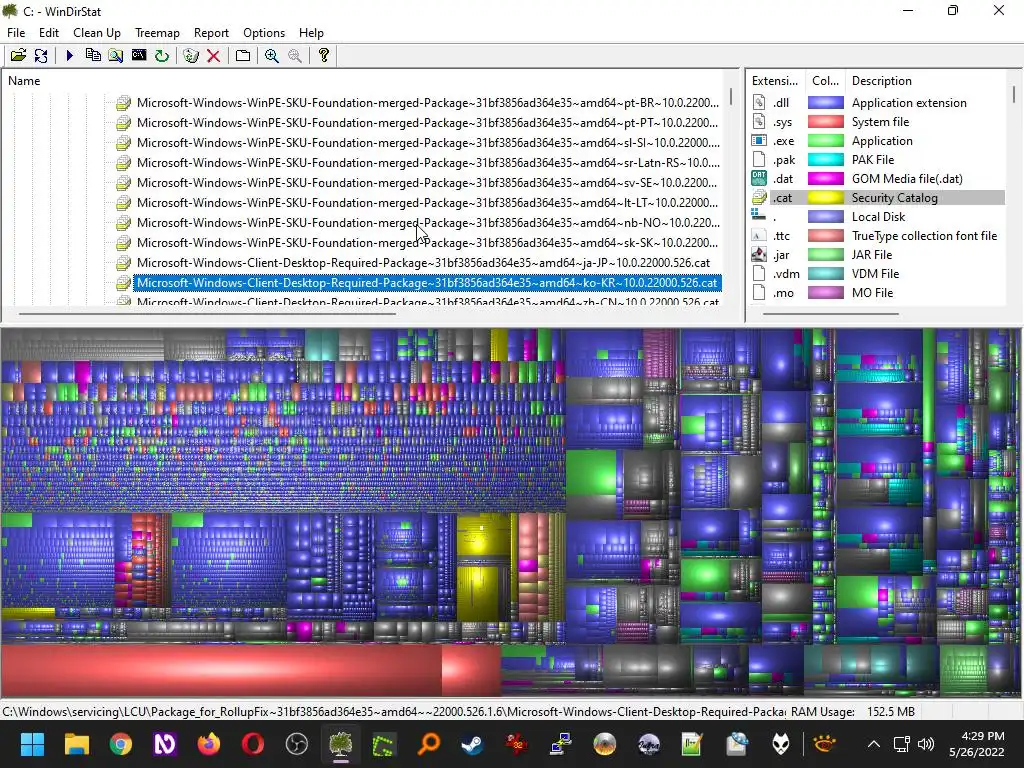Image resolution: width=1024 pixels, height=768 pixels.
Task: Select the WinPE Foundation lt-LT package file
Action: coord(428,202)
